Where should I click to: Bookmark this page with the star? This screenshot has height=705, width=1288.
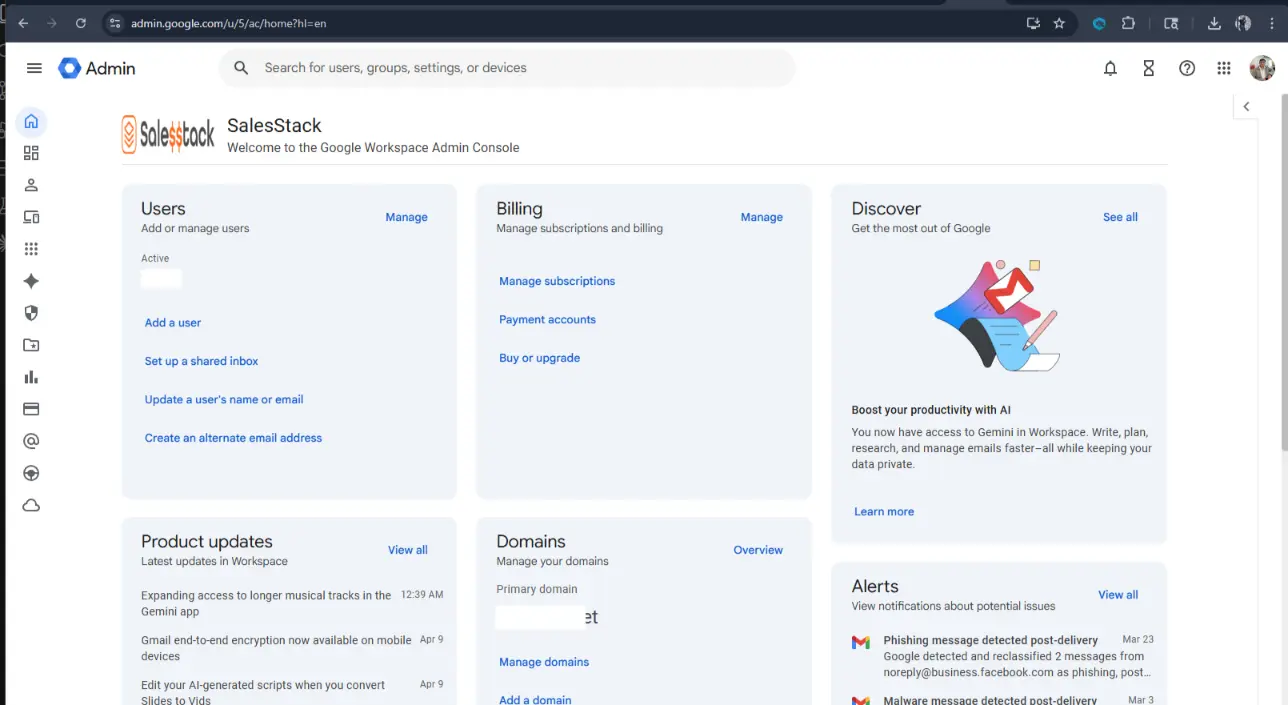(x=1059, y=23)
